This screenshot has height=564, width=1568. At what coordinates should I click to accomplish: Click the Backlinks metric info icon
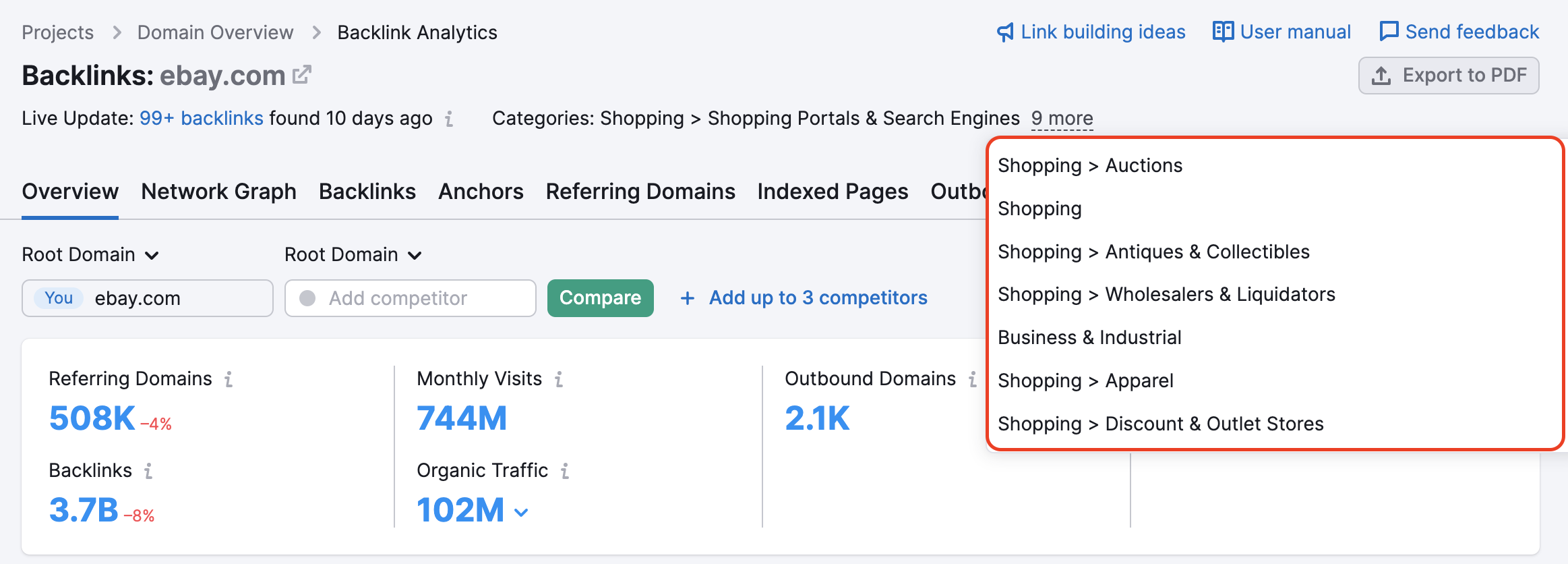pyautogui.click(x=148, y=471)
